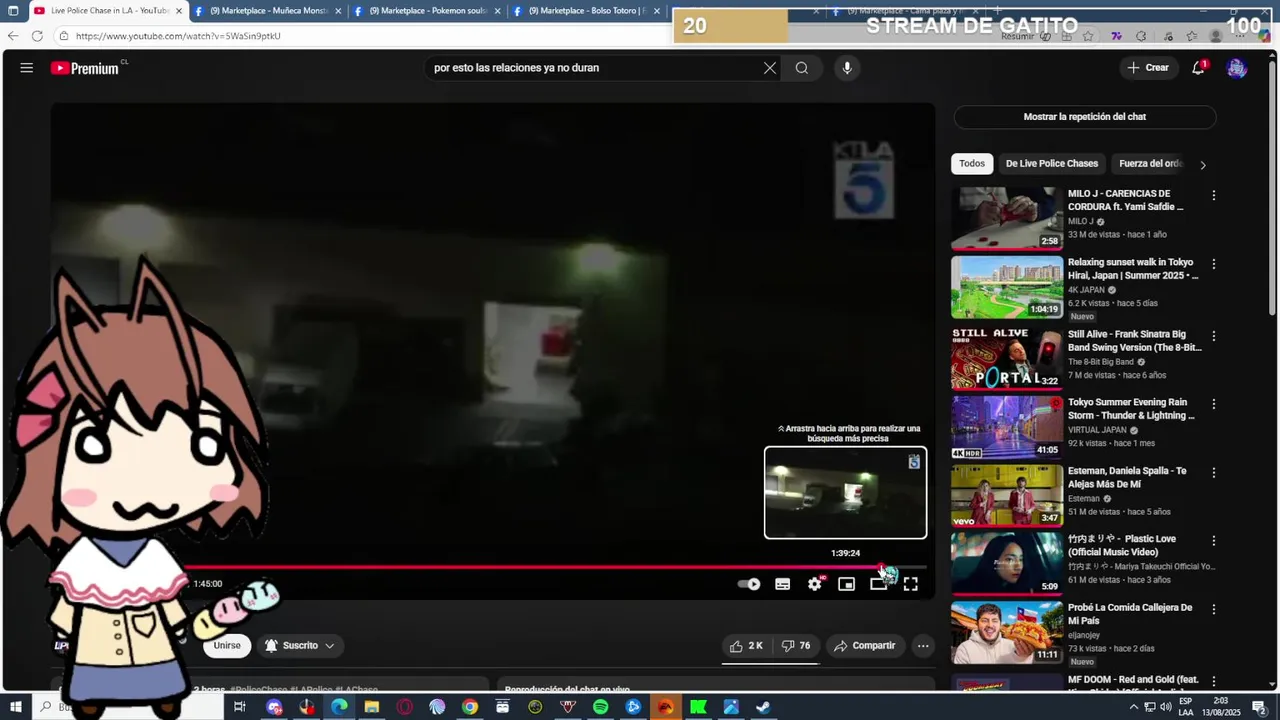
Task: Open MILO J CARENCIAS DE CORDURA thumbnail
Action: (x=1007, y=218)
